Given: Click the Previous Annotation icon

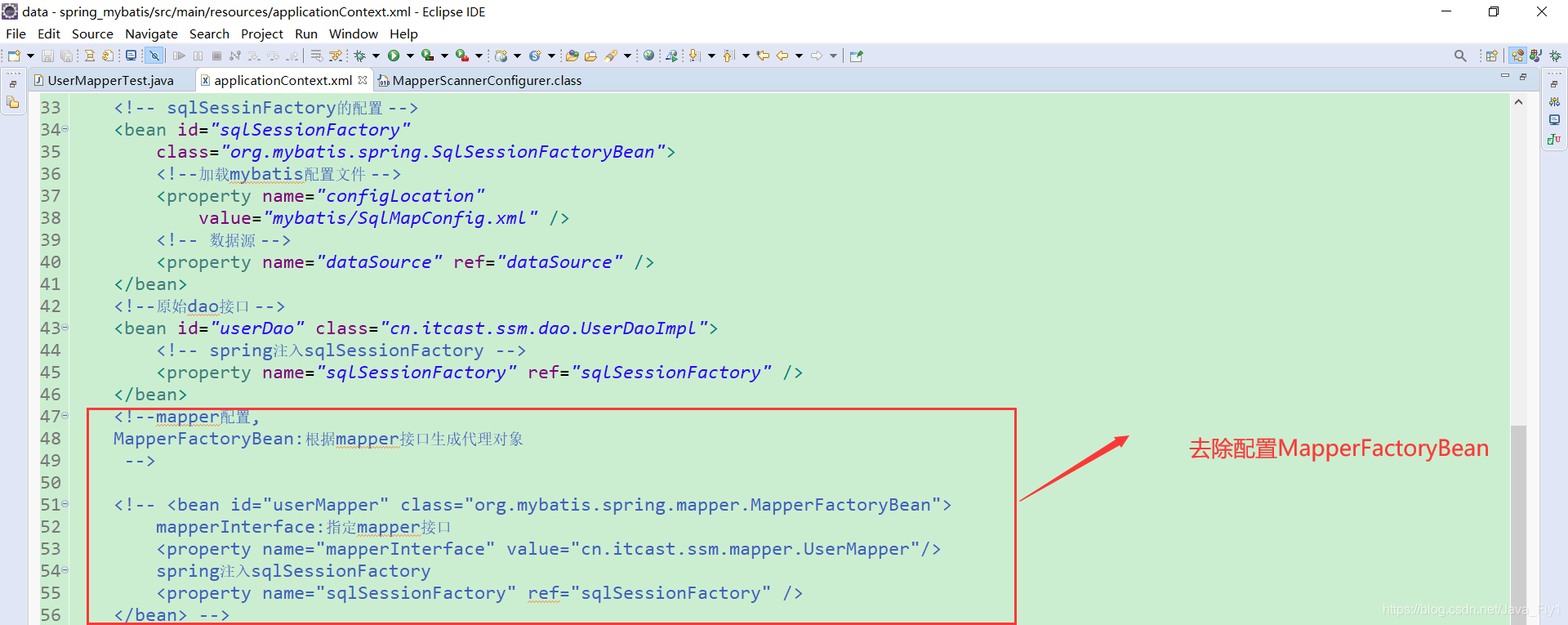Looking at the screenshot, I should (728, 56).
